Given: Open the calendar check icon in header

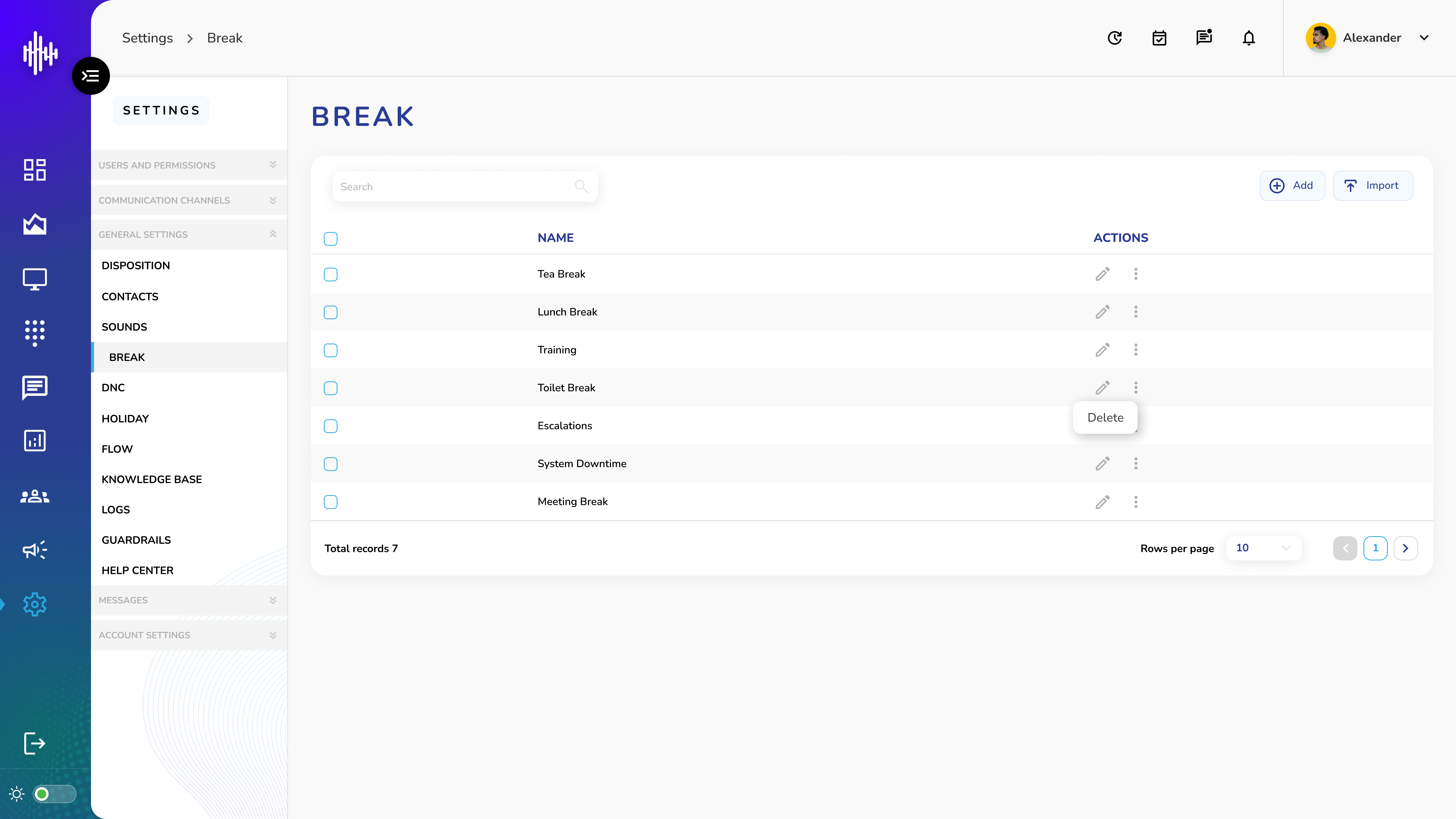Looking at the screenshot, I should [1159, 38].
